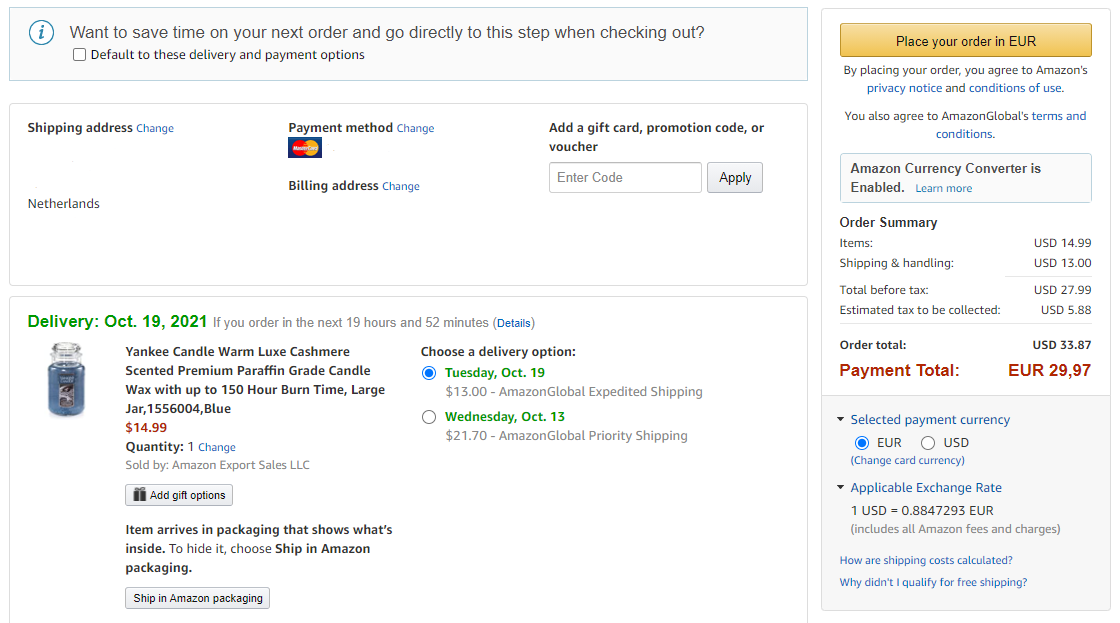Choose Ship in Amazon packaging
Screen dimensions: 1120x623
click(x=198, y=598)
